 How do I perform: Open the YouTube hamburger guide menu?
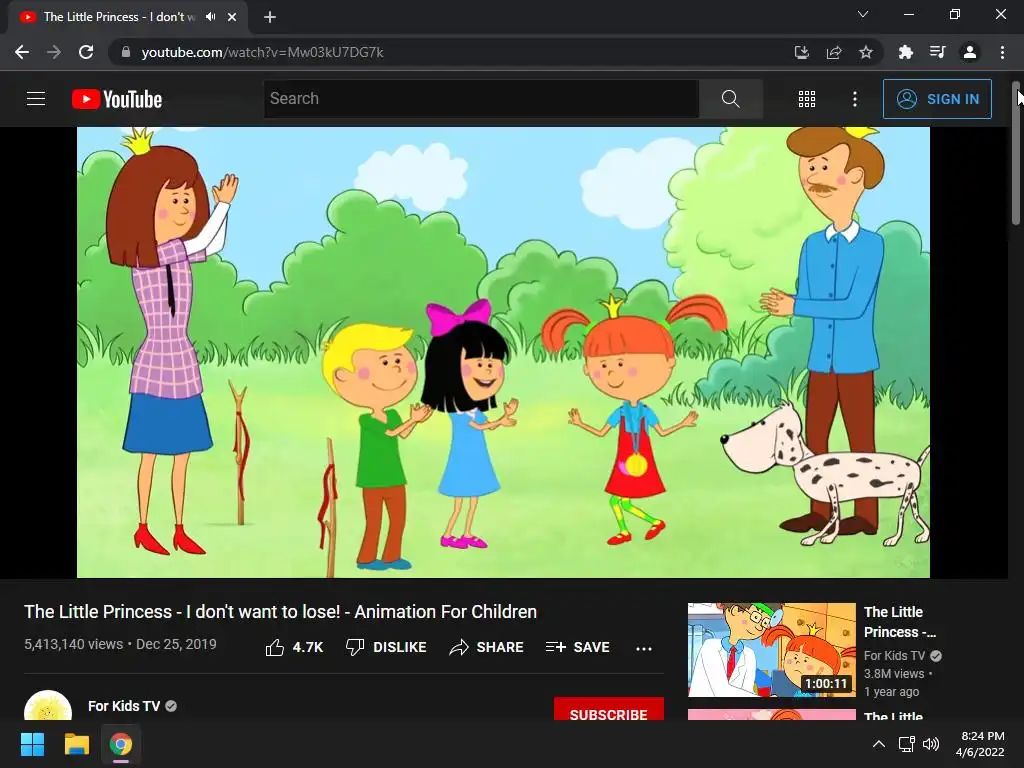pyautogui.click(x=36, y=99)
